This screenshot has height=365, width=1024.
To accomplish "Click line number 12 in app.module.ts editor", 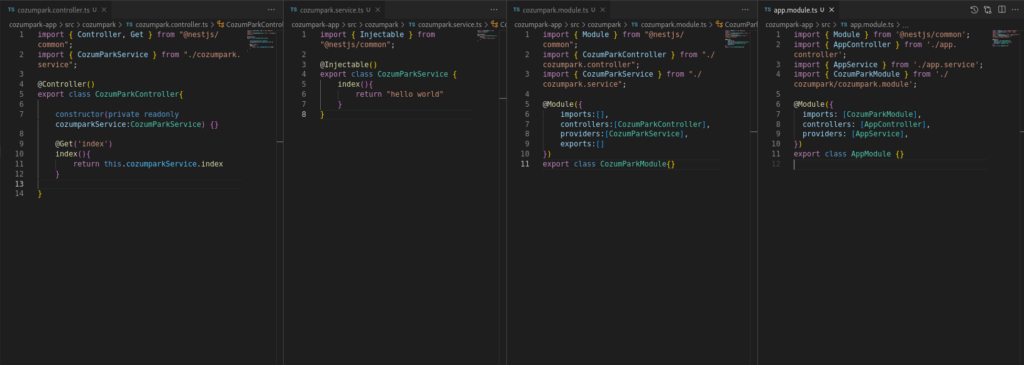I will 776,164.
